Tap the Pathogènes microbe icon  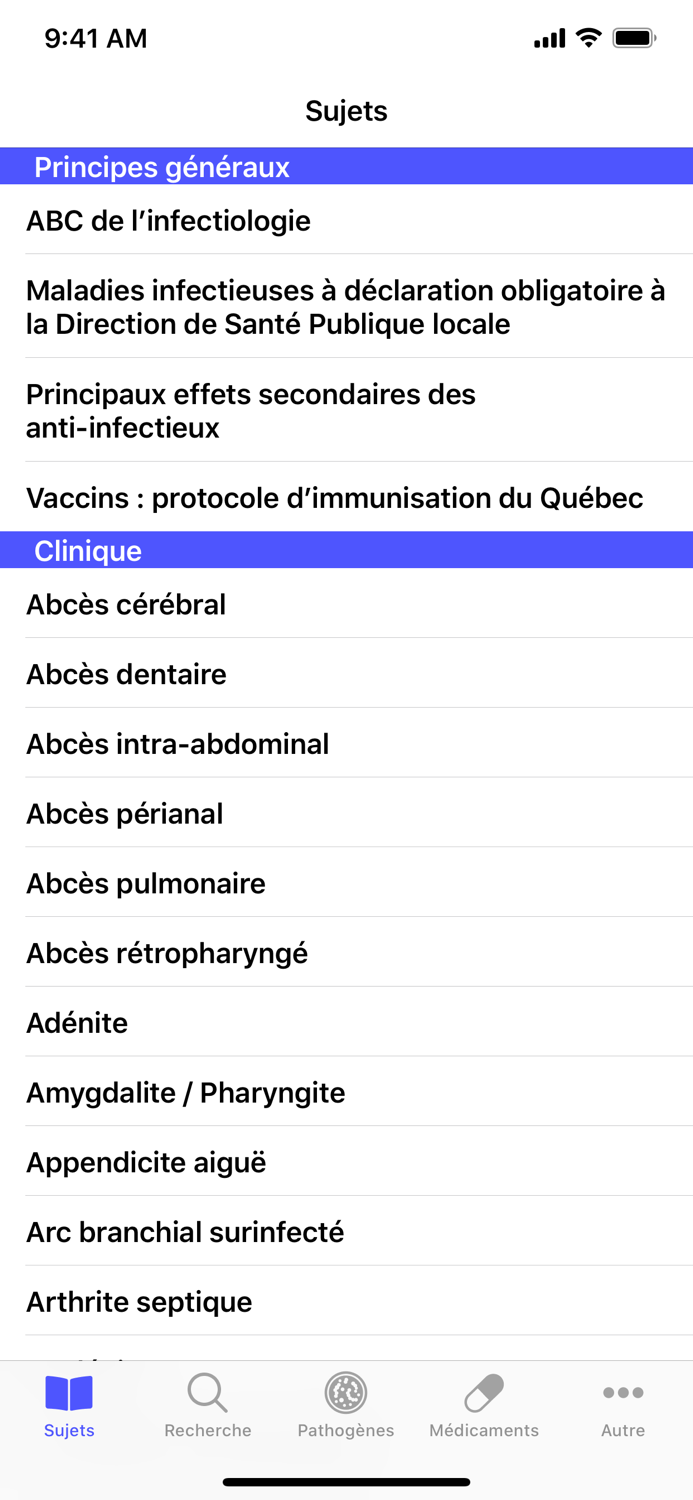[x=345, y=1392]
